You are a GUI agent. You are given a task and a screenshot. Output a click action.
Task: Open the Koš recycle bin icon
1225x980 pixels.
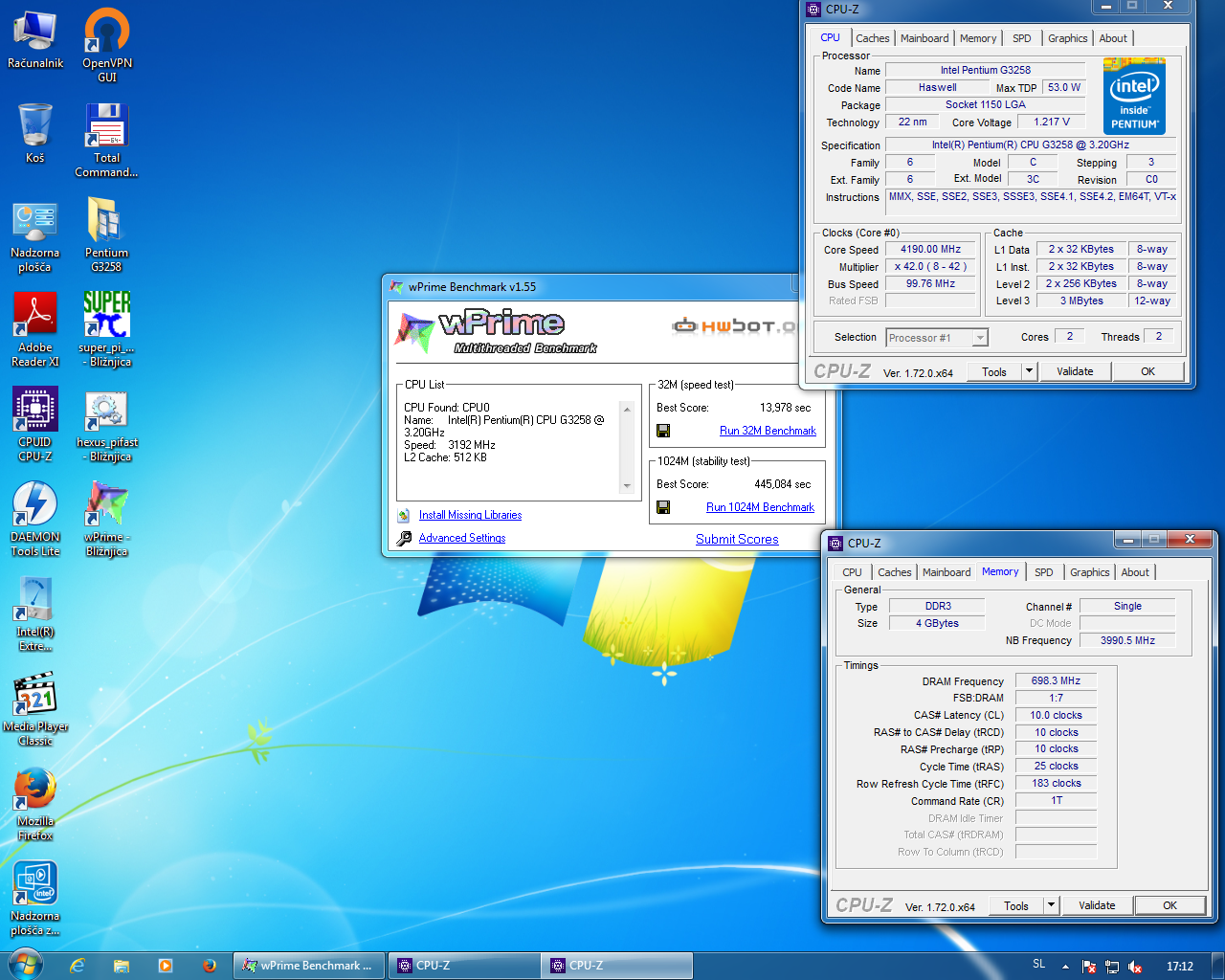35,133
